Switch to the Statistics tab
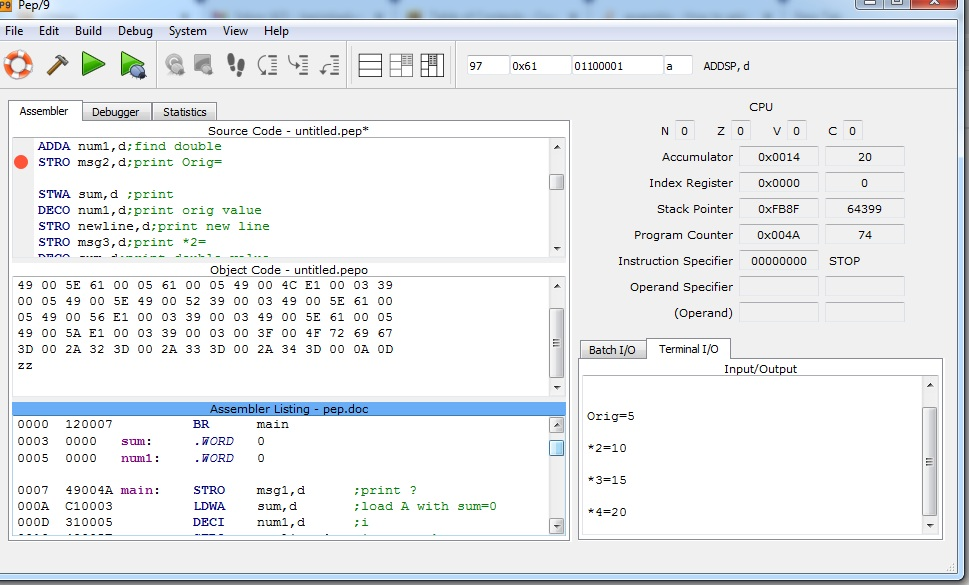 184,111
